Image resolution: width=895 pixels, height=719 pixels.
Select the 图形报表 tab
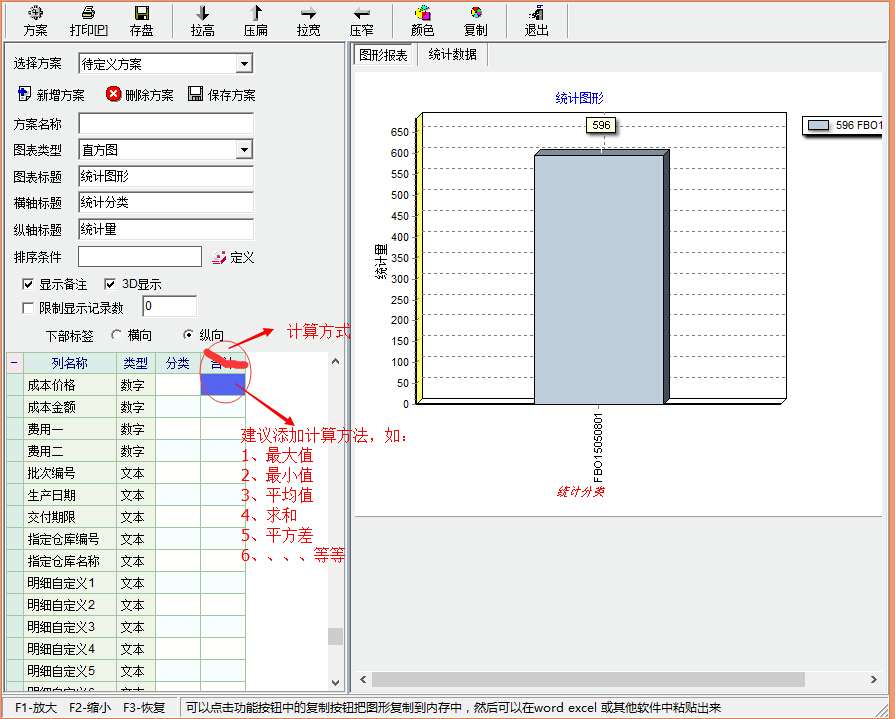point(384,55)
